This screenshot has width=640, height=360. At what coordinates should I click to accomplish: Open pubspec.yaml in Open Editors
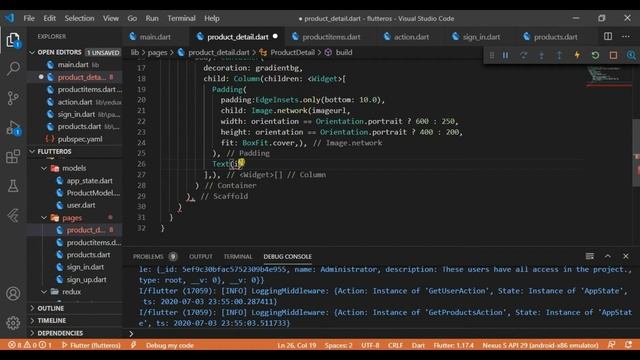(x=80, y=139)
